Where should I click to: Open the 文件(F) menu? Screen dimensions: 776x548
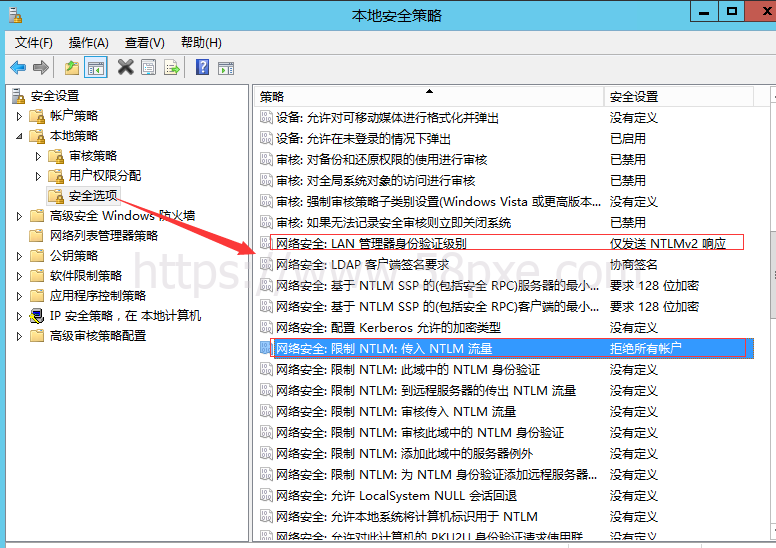click(34, 43)
